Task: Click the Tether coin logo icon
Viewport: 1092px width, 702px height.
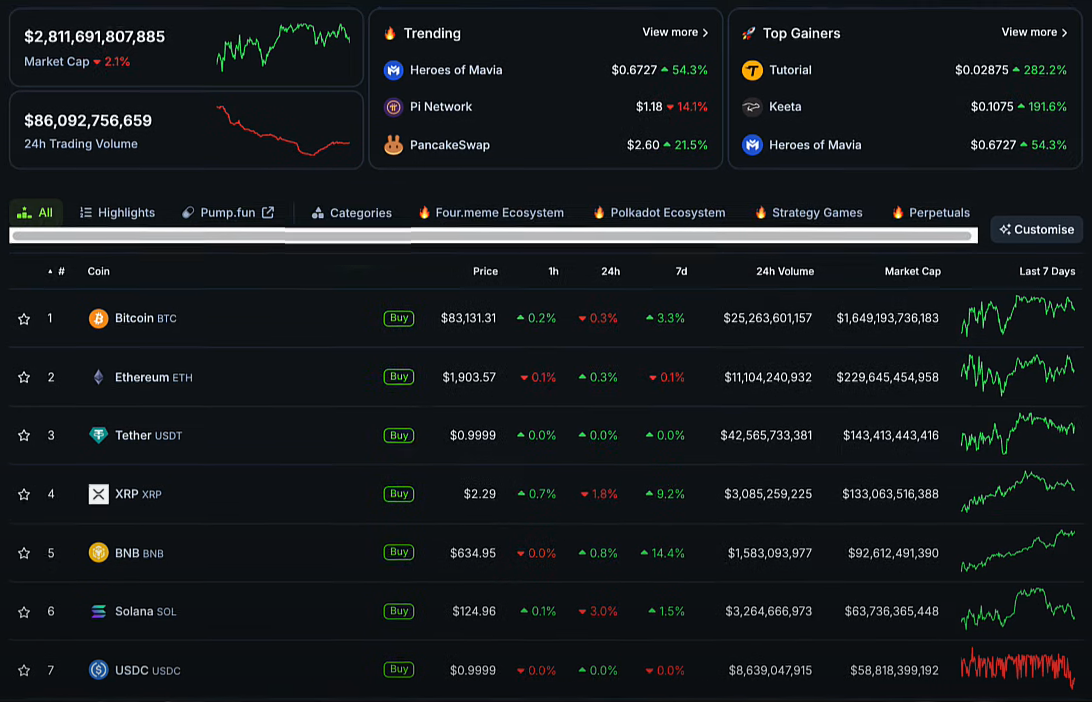Action: coord(98,436)
